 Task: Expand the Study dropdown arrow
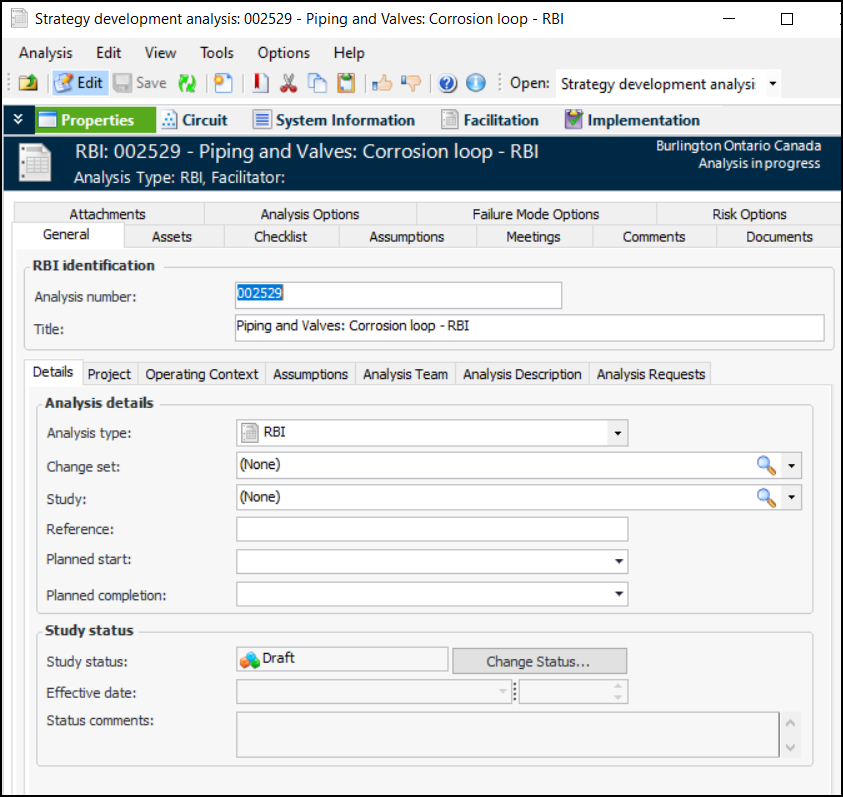pyautogui.click(x=792, y=497)
